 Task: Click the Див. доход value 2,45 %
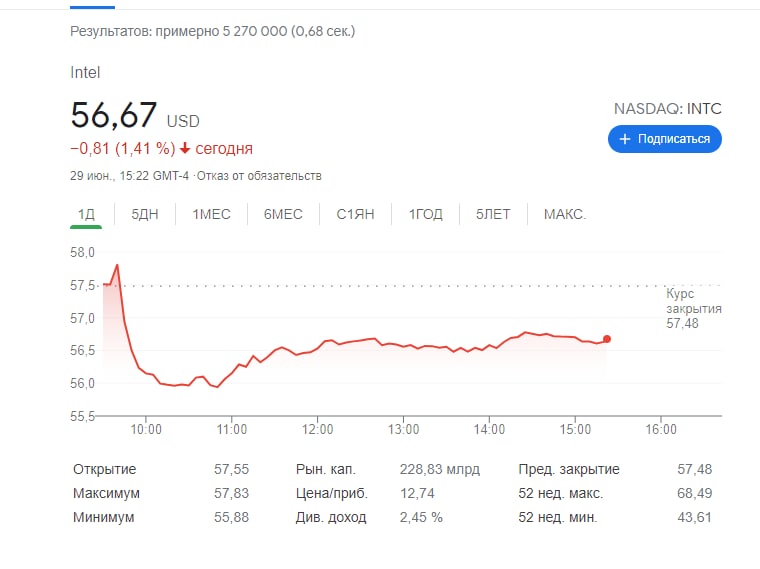click(421, 517)
